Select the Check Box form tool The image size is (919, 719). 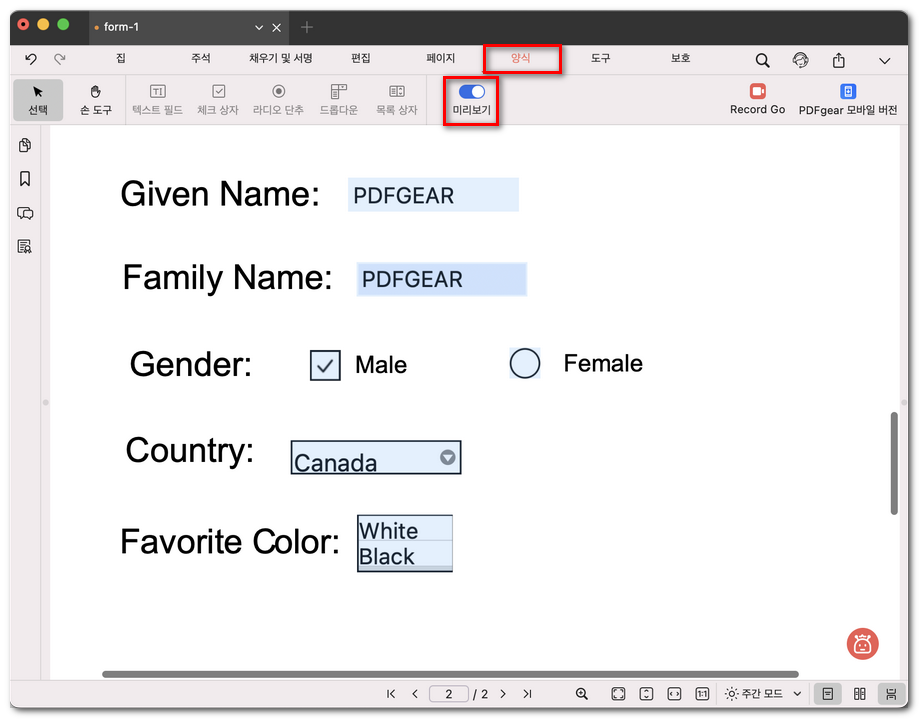[220, 99]
